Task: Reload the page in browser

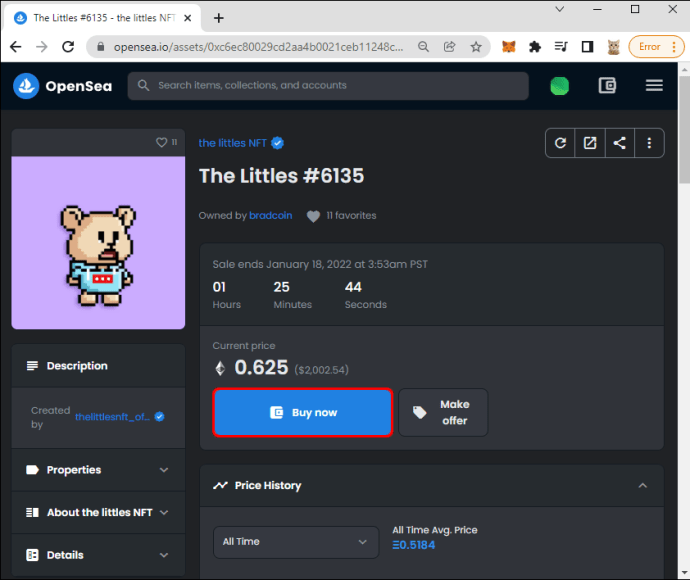Action: pos(68,47)
